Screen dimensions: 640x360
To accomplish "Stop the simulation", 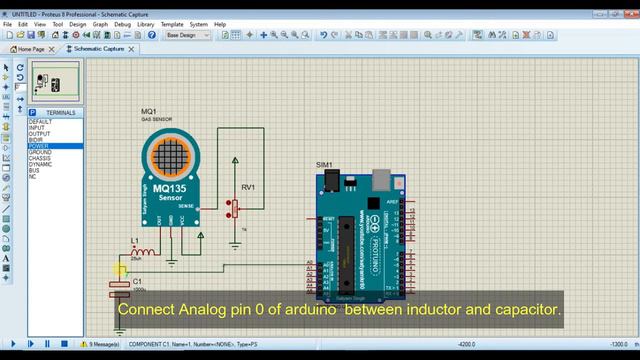I will tap(64, 344).
